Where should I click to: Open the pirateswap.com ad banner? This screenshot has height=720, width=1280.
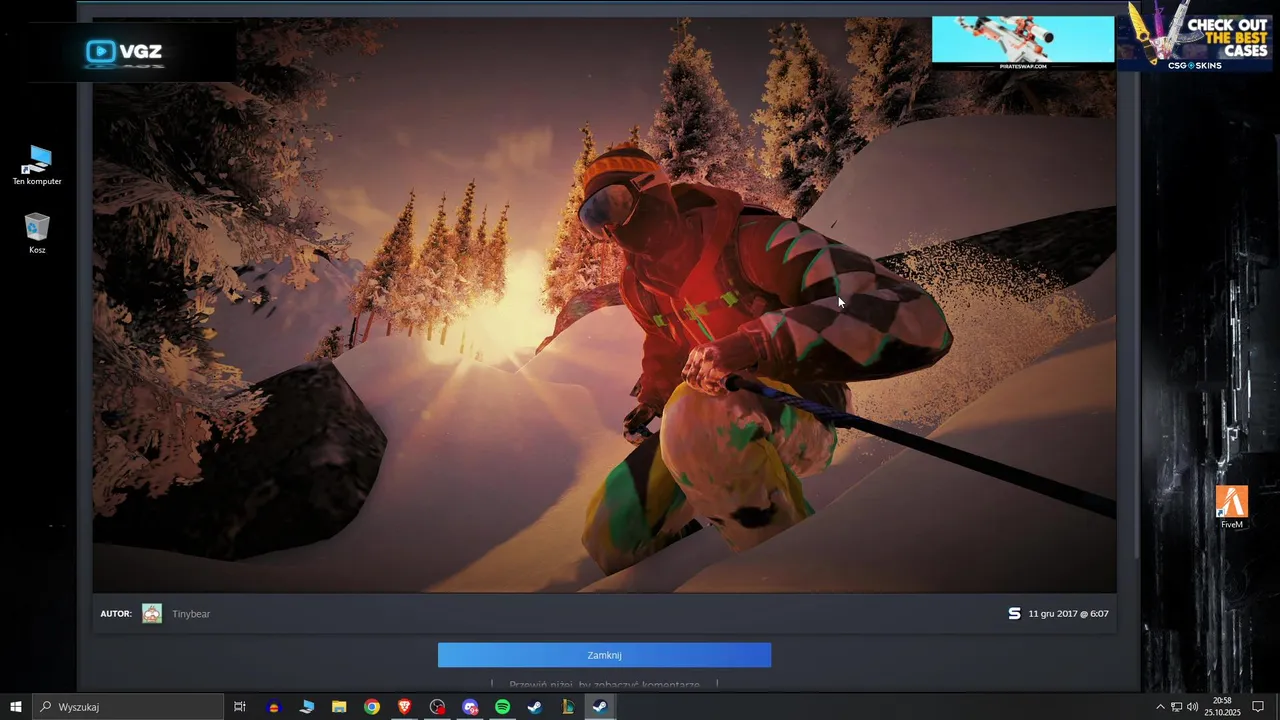pyautogui.click(x=1023, y=43)
